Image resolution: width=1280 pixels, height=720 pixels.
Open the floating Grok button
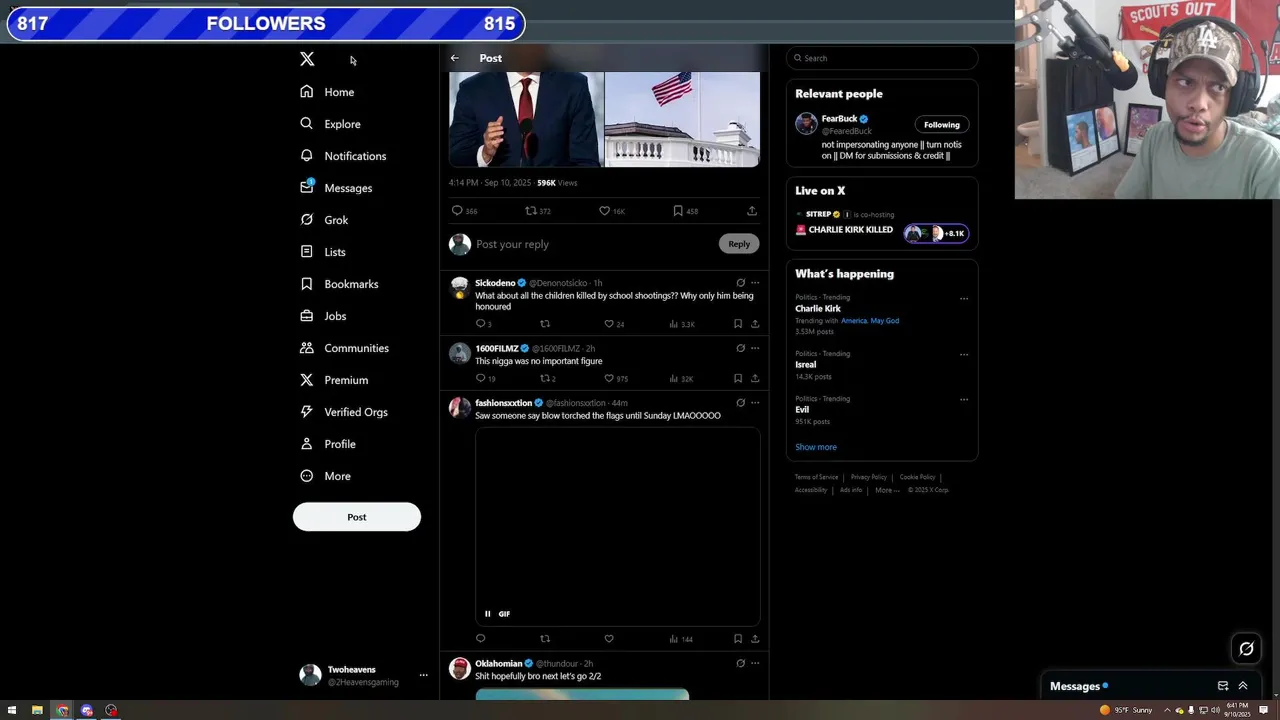1246,649
